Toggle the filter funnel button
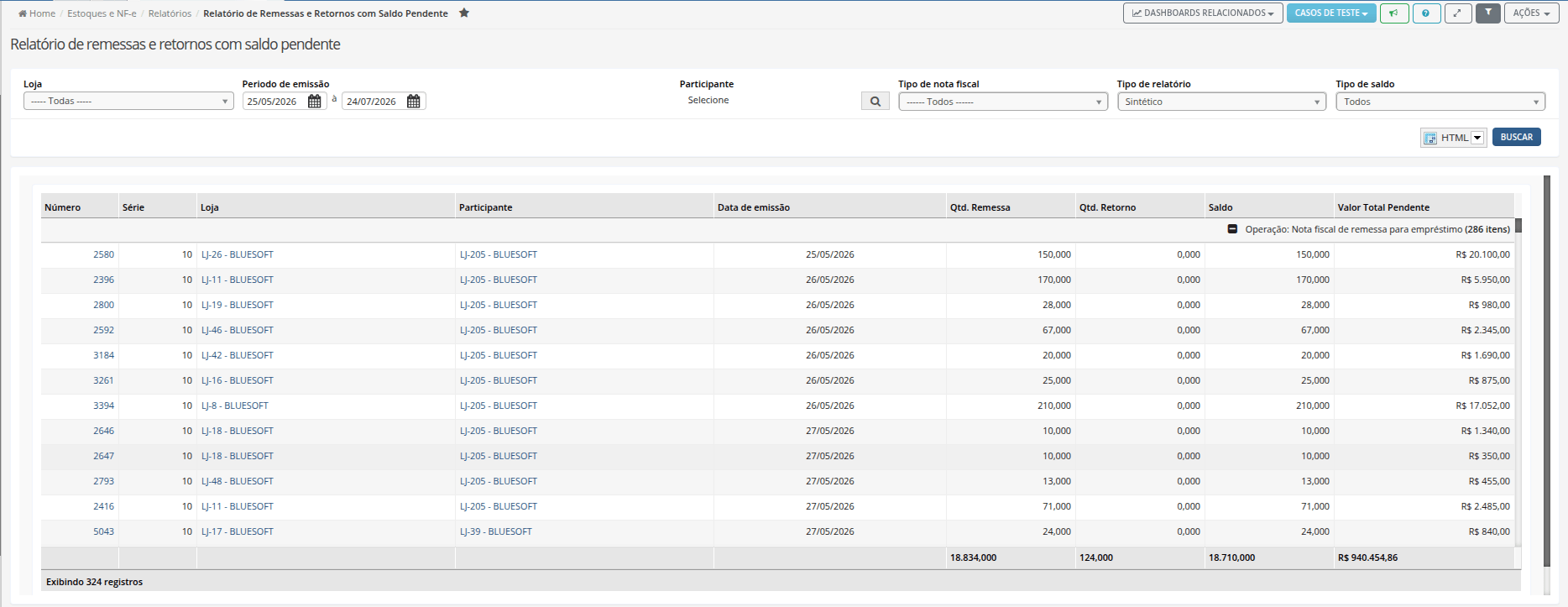Image resolution: width=1568 pixels, height=607 pixels. pos(1488,13)
